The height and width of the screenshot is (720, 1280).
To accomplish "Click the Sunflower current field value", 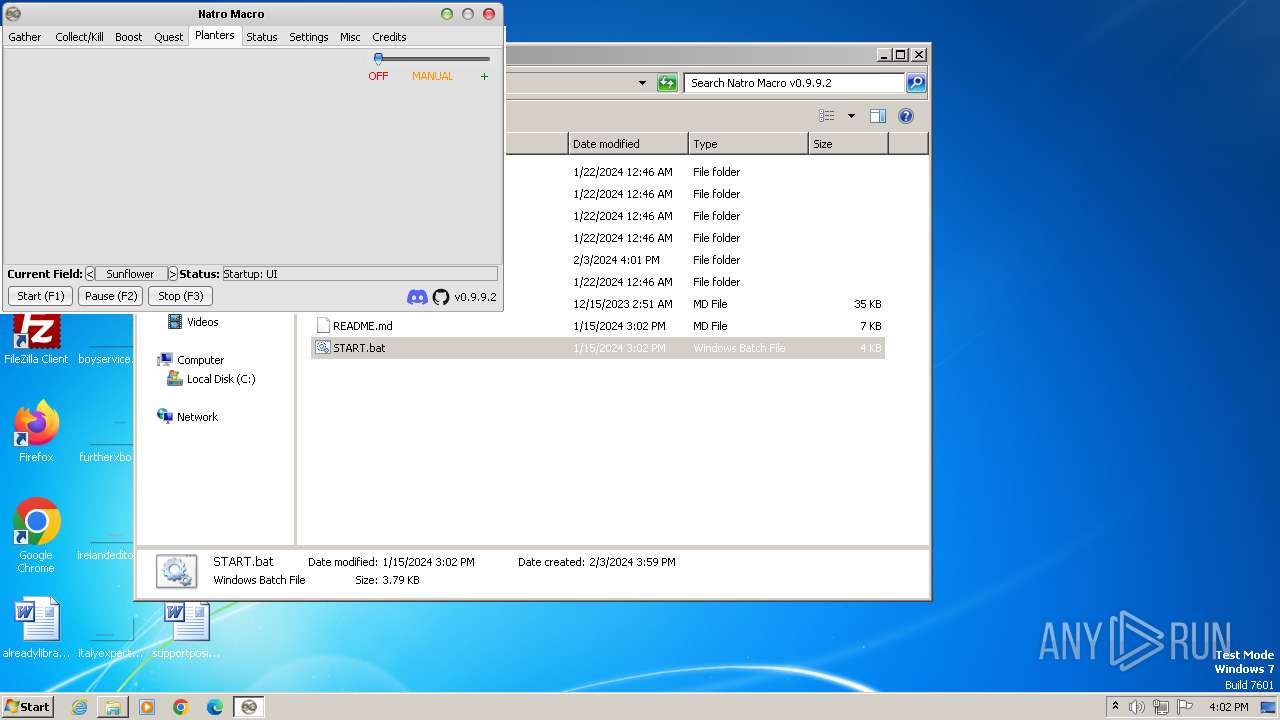I will pyautogui.click(x=131, y=273).
